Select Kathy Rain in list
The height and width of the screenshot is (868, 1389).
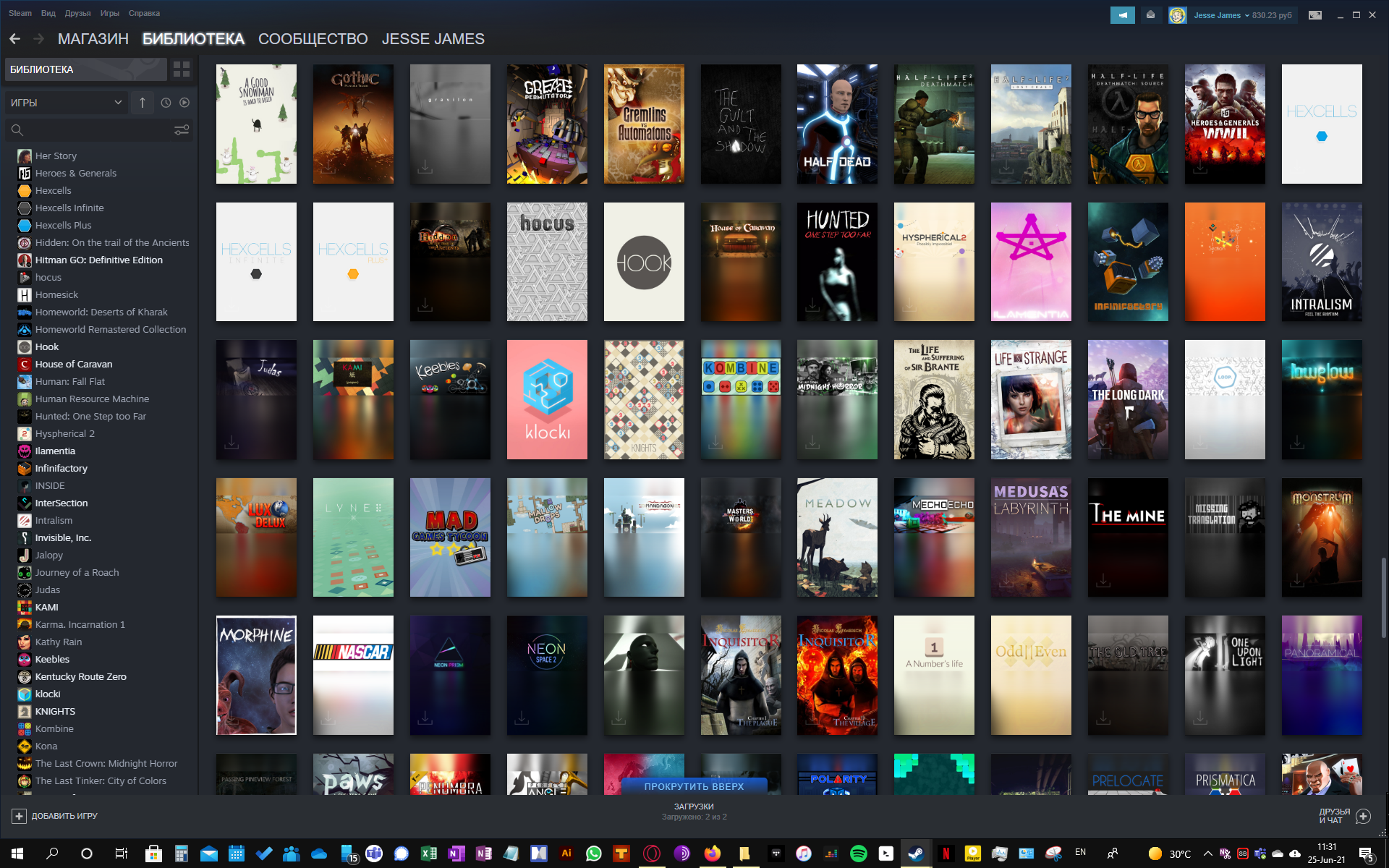[59, 642]
